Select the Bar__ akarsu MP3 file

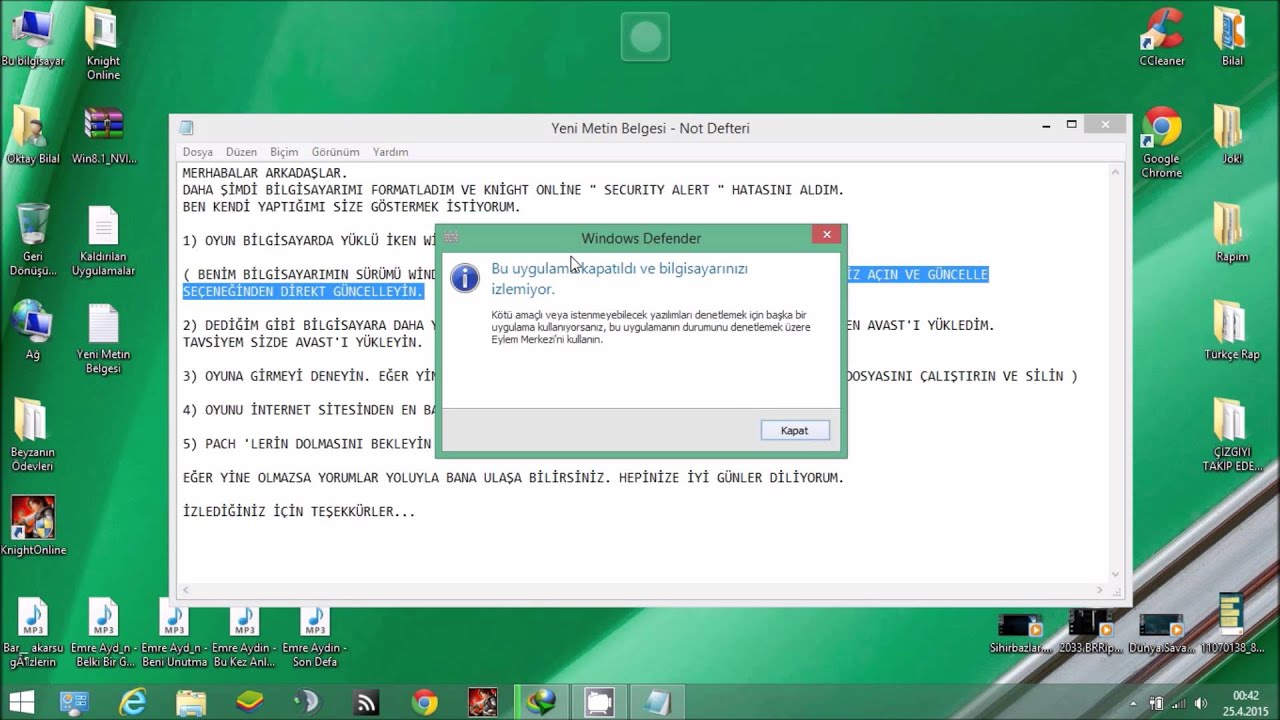(33, 634)
